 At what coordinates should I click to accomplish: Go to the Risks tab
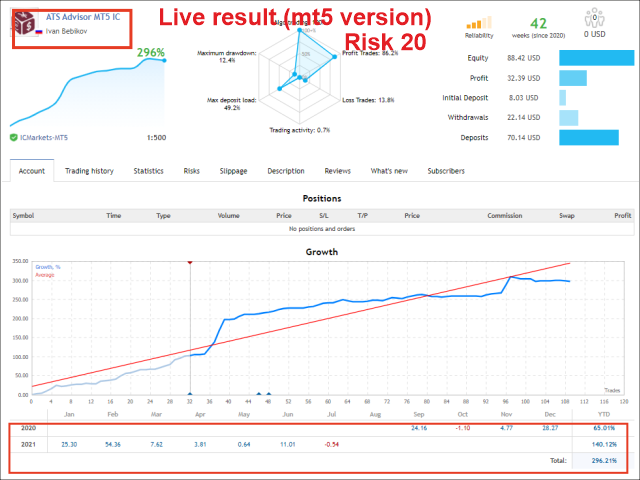click(191, 171)
